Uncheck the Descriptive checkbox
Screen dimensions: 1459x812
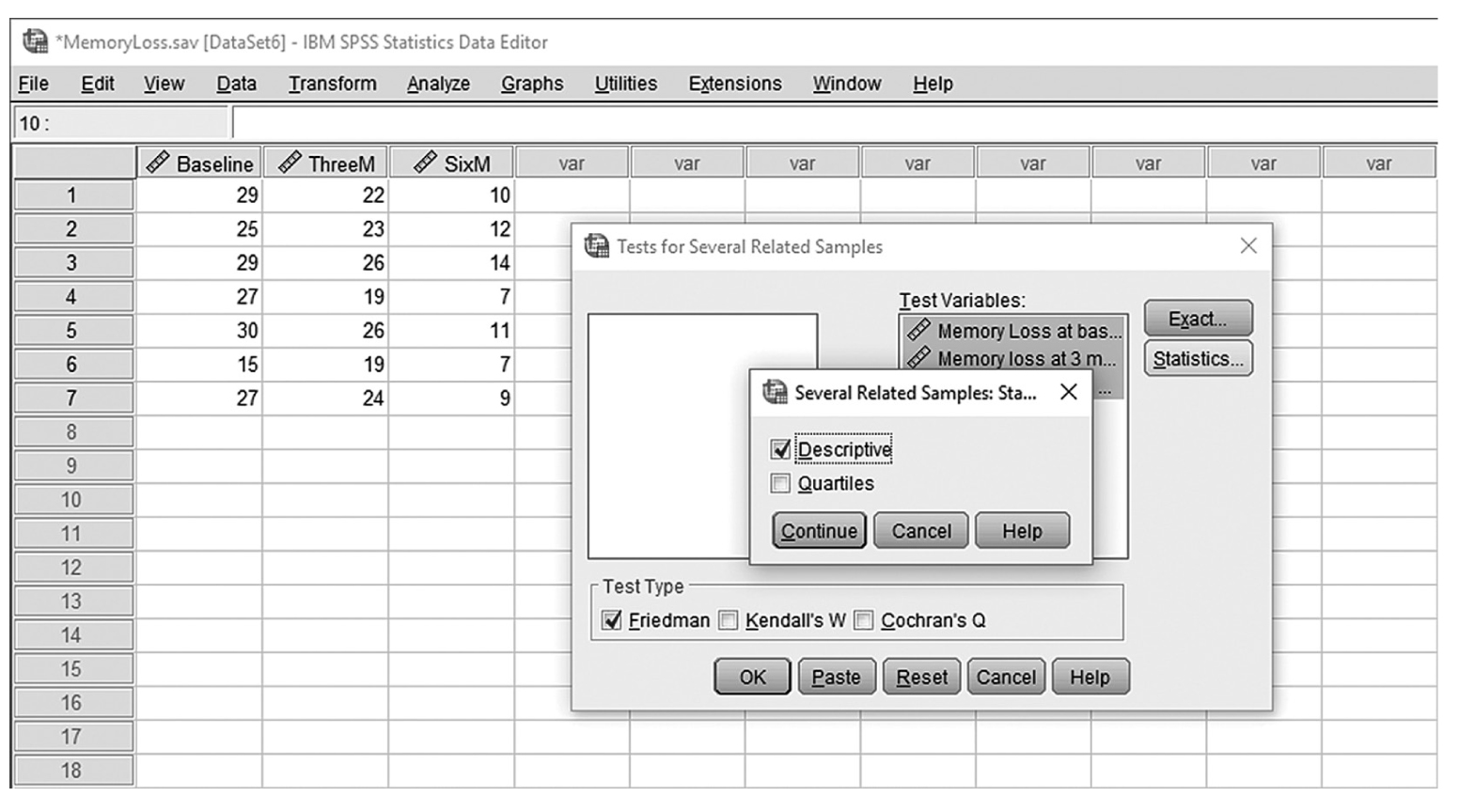coord(780,449)
